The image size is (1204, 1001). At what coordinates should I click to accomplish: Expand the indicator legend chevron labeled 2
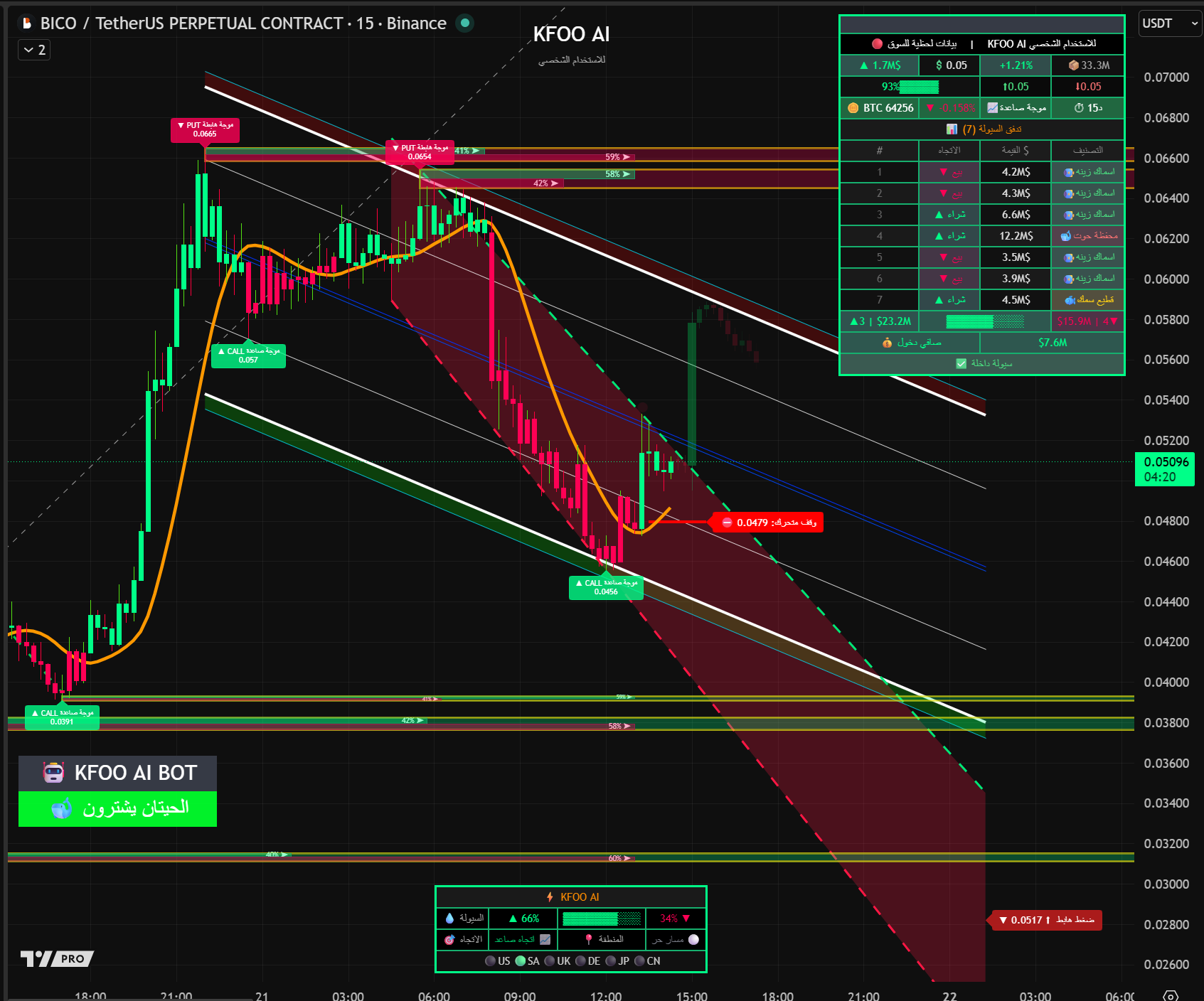[x=34, y=50]
